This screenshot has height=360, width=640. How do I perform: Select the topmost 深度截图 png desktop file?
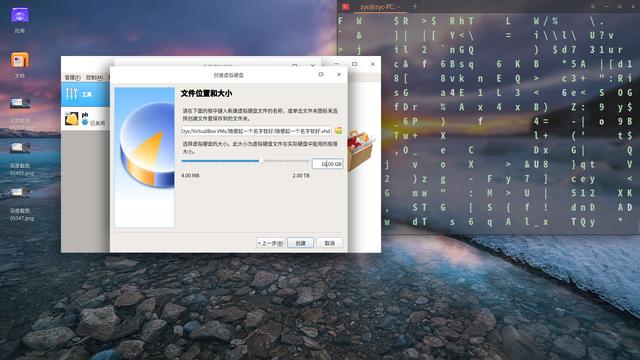click(21, 114)
